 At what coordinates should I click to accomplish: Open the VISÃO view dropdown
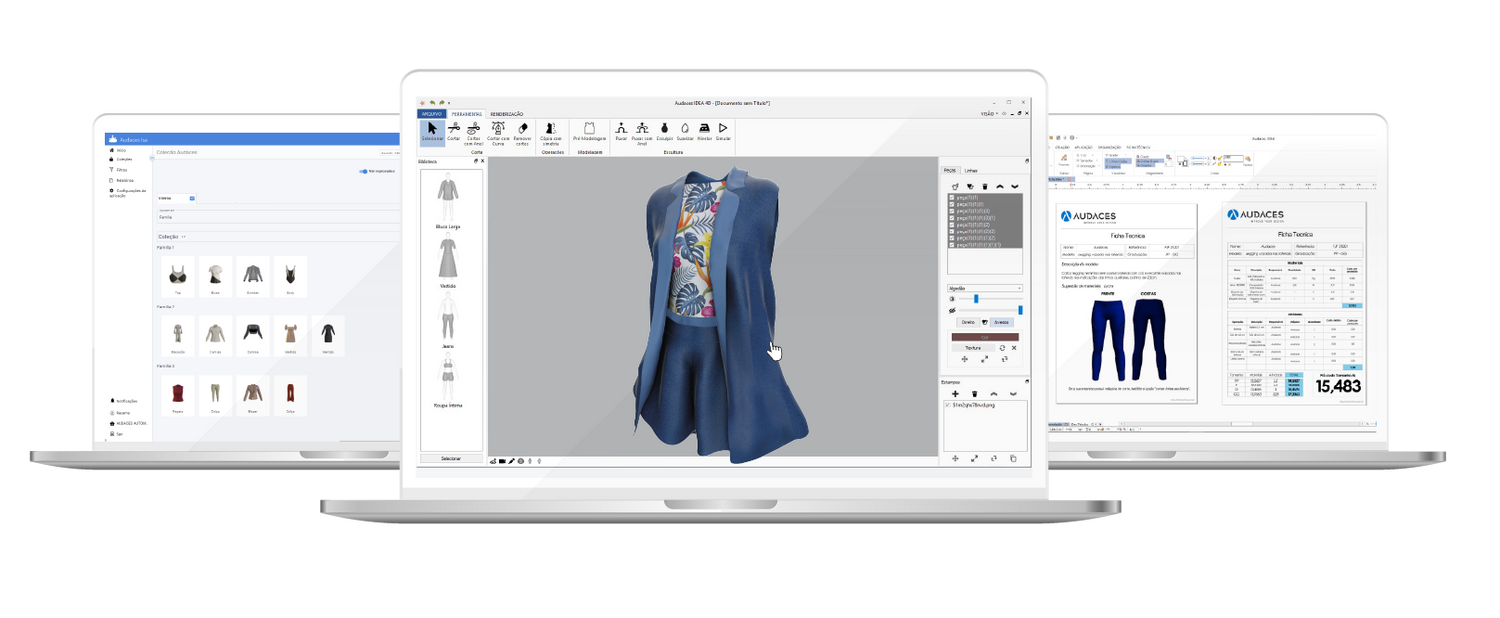(989, 114)
